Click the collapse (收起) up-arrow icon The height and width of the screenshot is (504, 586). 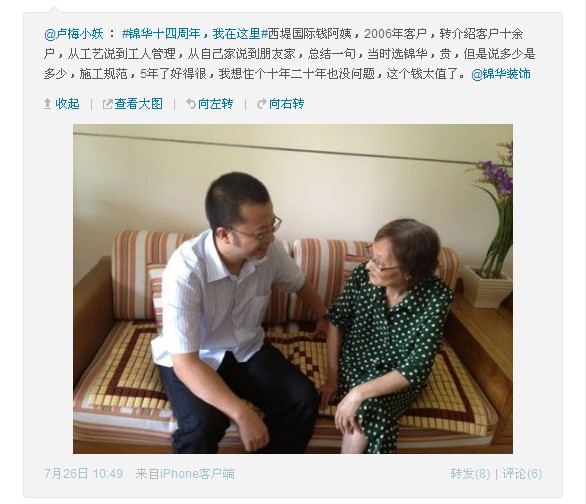(x=47, y=104)
